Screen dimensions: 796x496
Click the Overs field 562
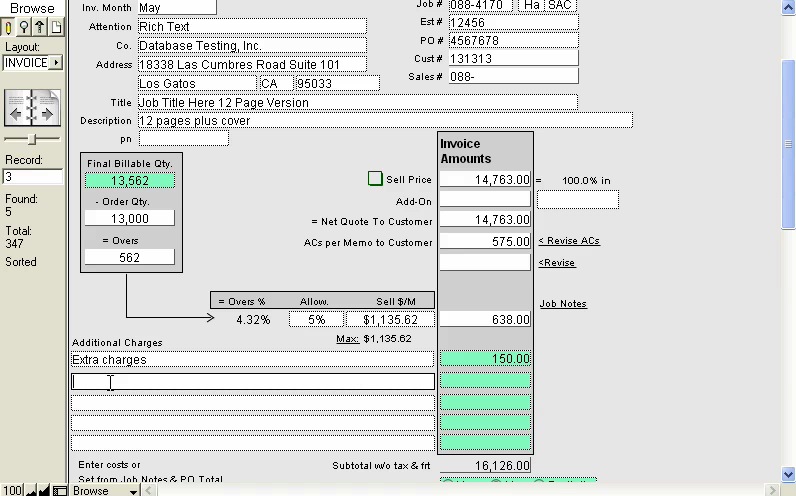[130, 257]
